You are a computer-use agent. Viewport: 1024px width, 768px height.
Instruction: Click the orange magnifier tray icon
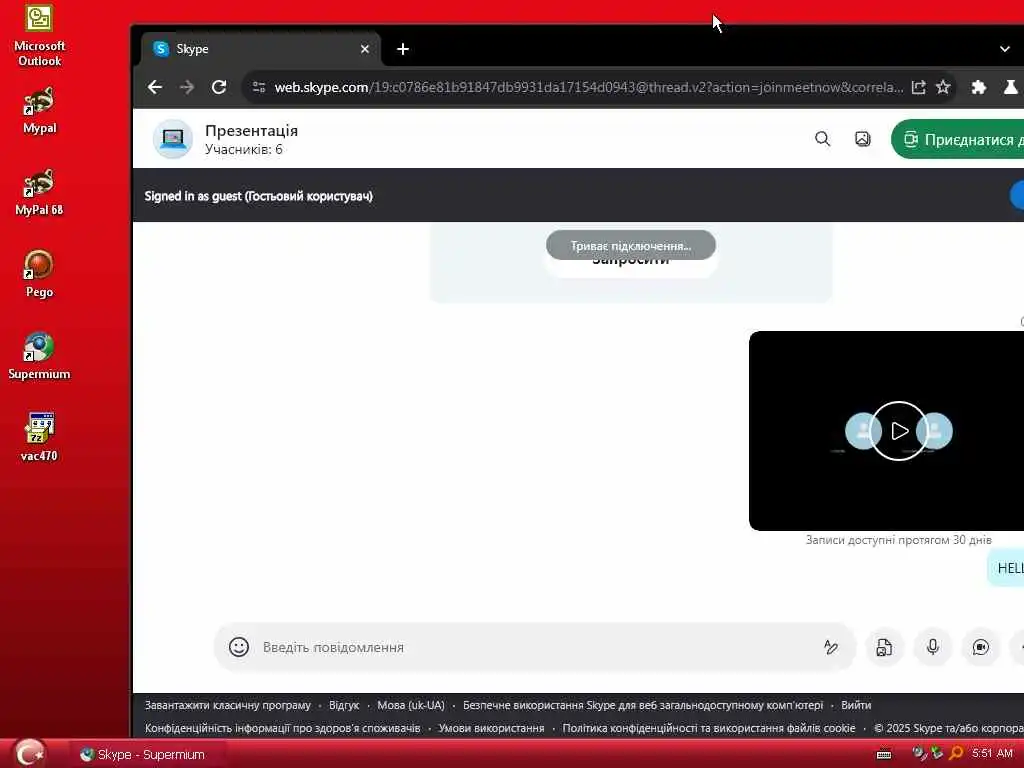[956, 754]
